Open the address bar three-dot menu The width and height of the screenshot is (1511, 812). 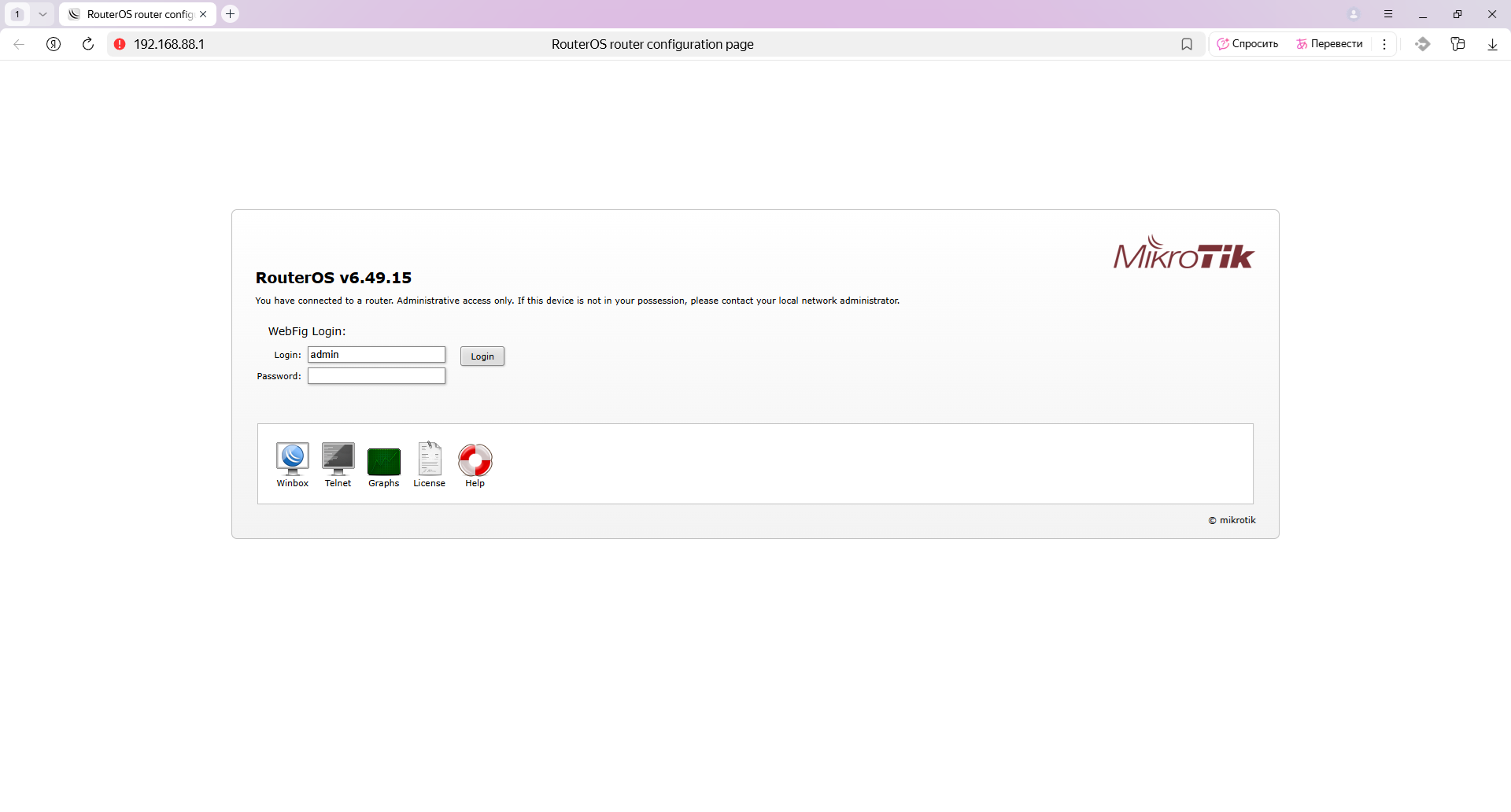click(1384, 44)
